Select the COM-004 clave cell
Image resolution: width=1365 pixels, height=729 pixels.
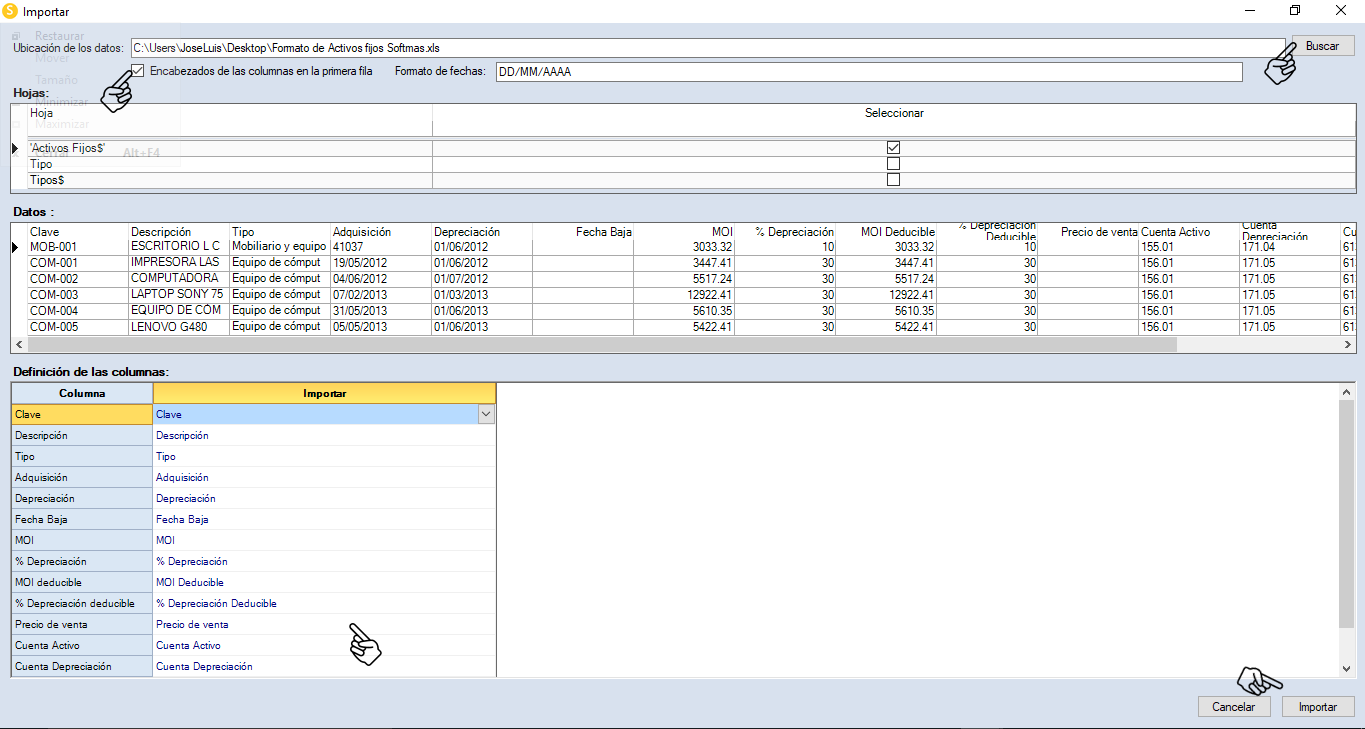(78, 310)
